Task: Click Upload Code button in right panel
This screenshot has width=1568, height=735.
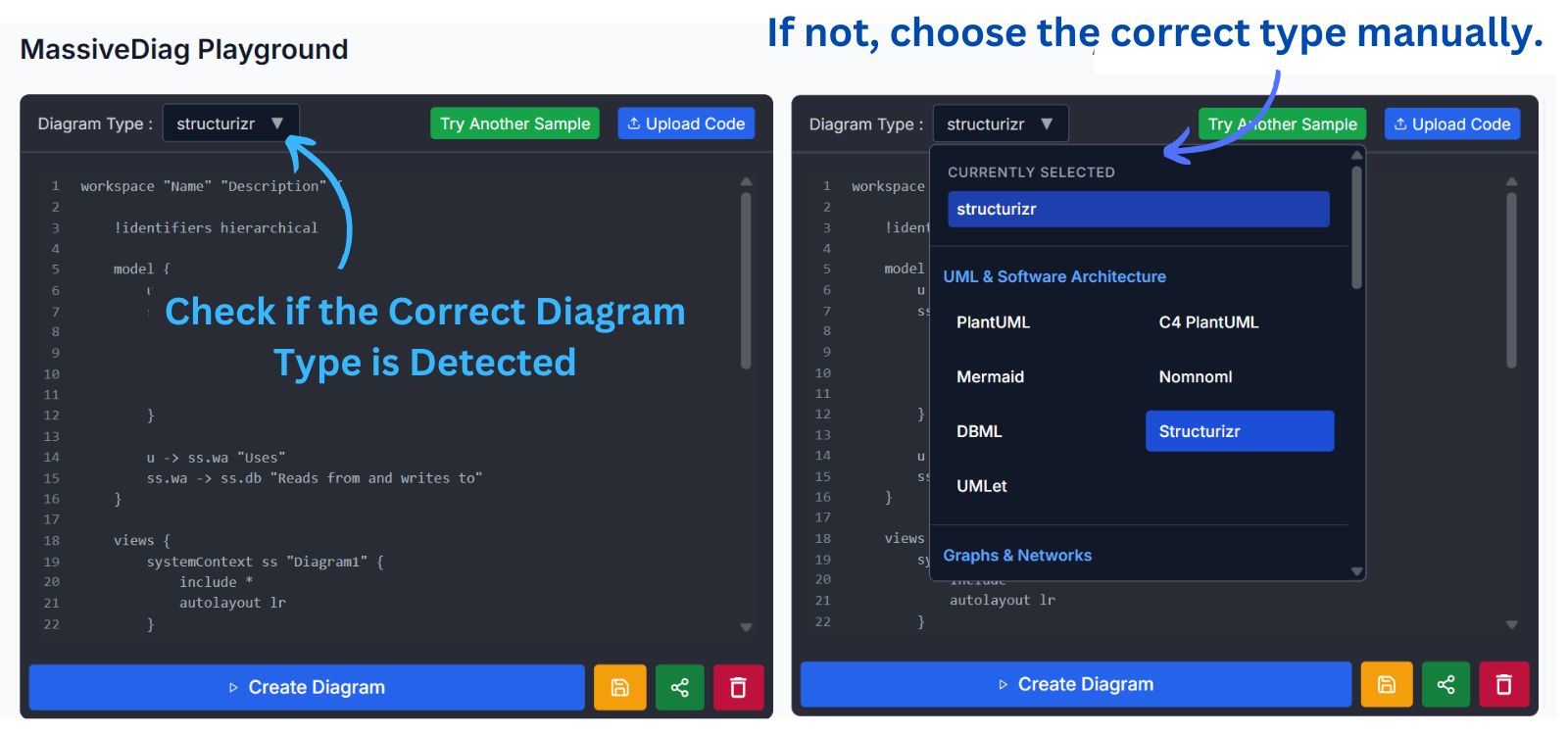Action: (x=1452, y=124)
